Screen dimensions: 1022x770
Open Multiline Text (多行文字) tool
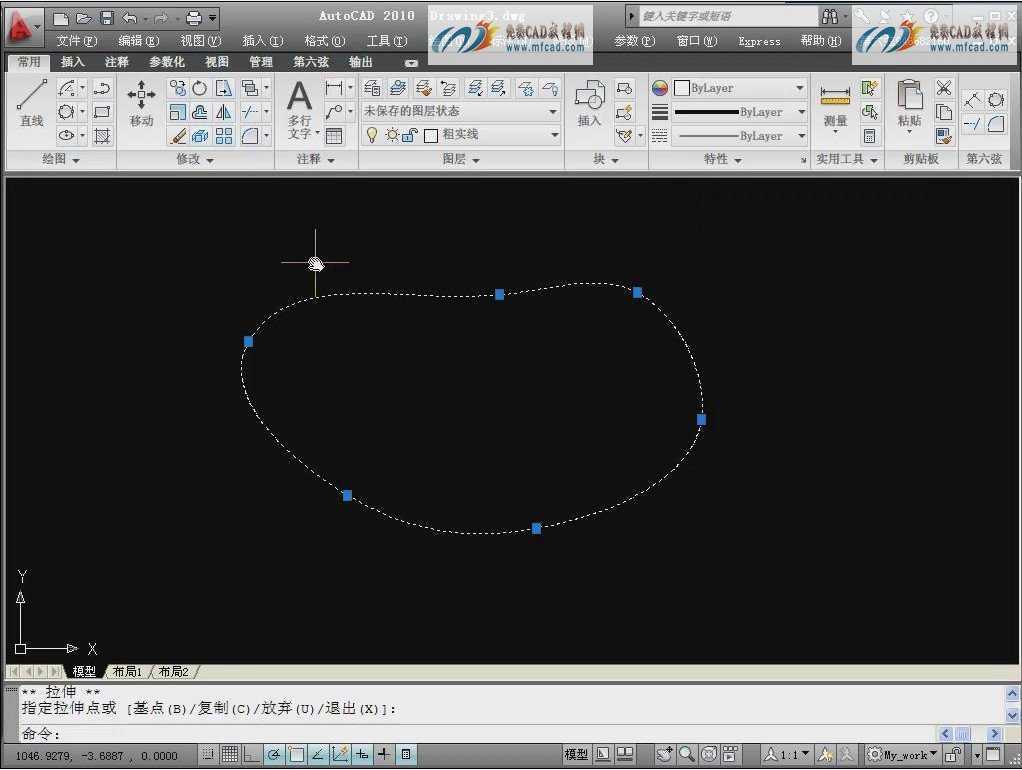(300, 110)
